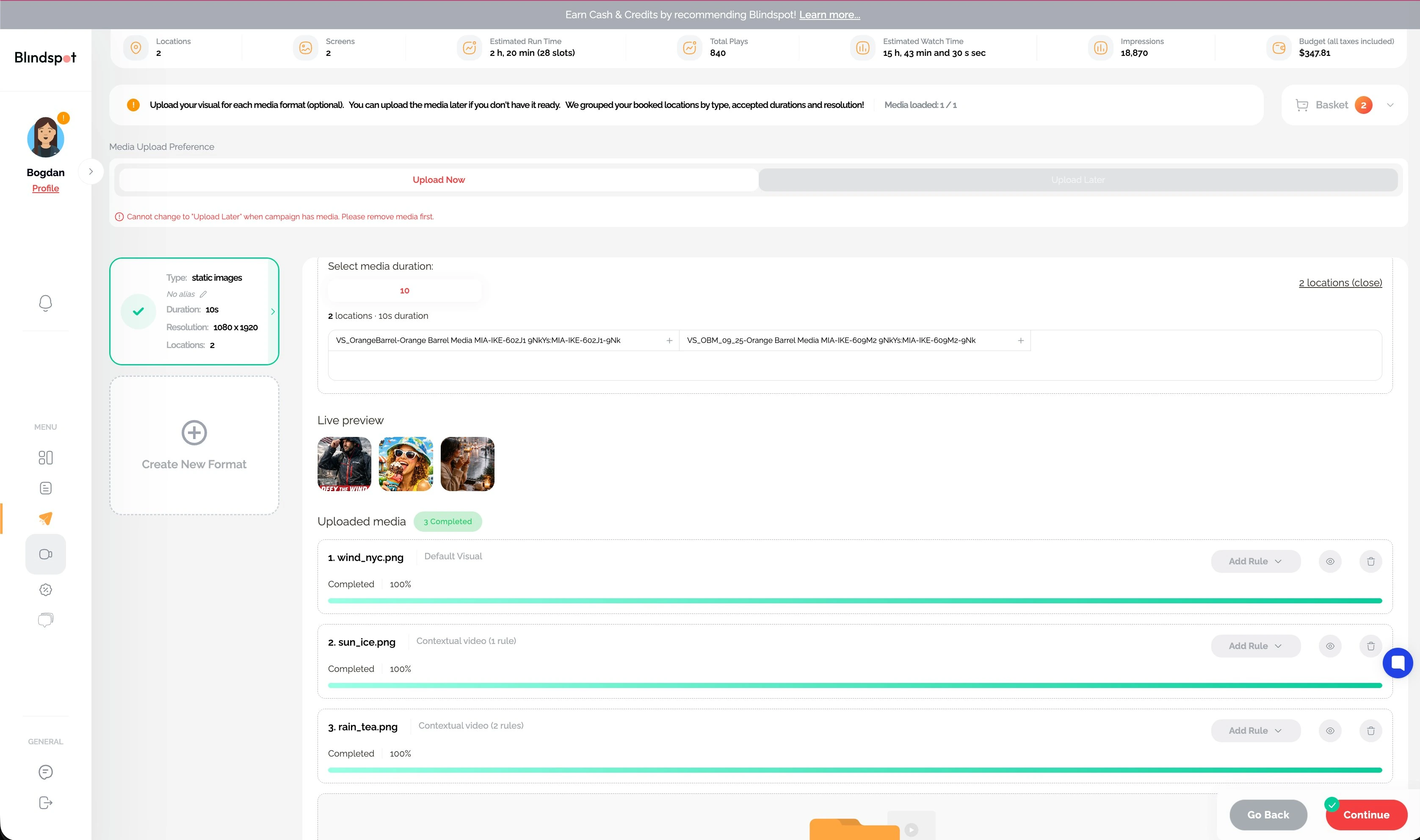This screenshot has height=840, width=1420.
Task: Open Add Rule dropdown for rain_tea.png
Action: pyautogui.click(x=1255, y=731)
